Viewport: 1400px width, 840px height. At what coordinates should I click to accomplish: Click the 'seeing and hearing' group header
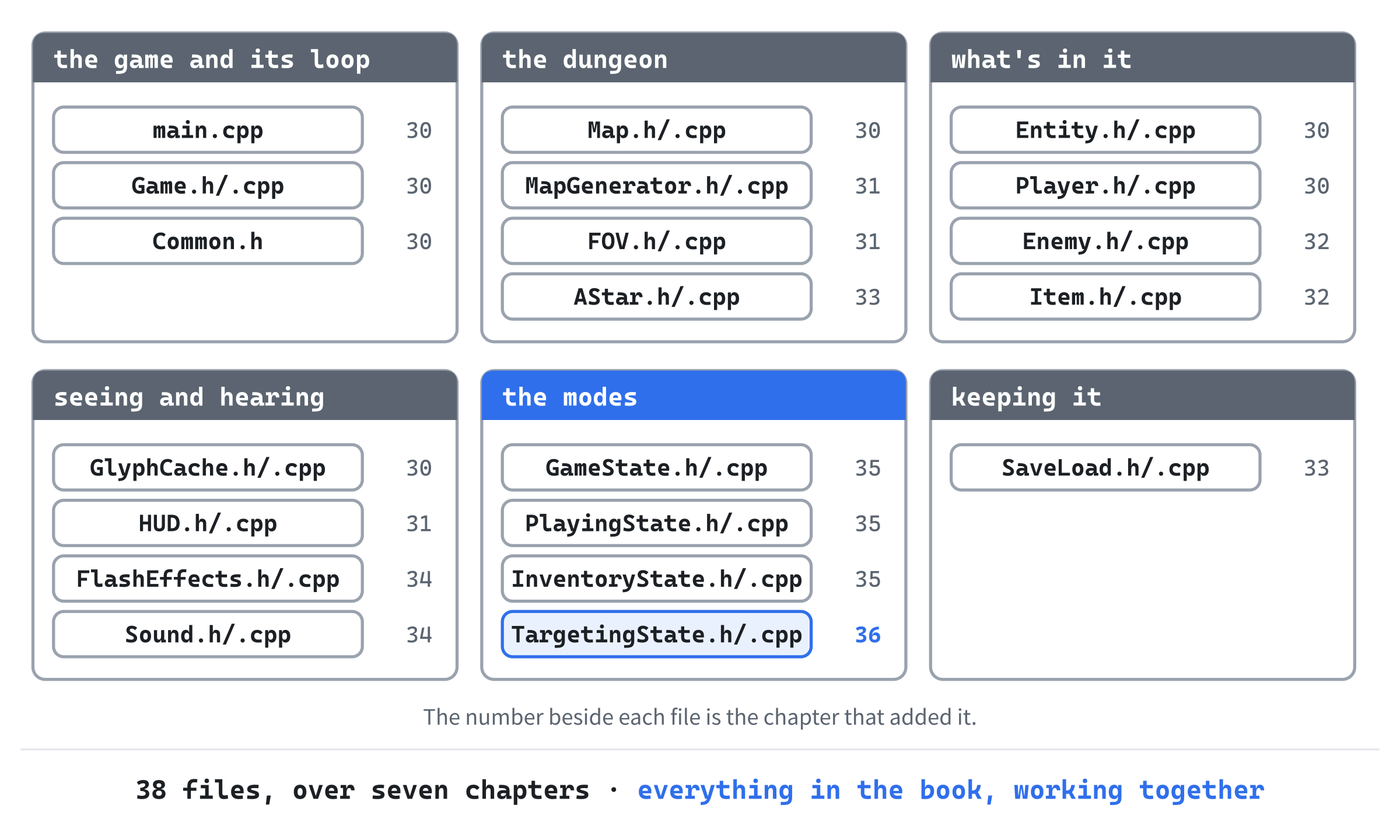tap(245, 395)
